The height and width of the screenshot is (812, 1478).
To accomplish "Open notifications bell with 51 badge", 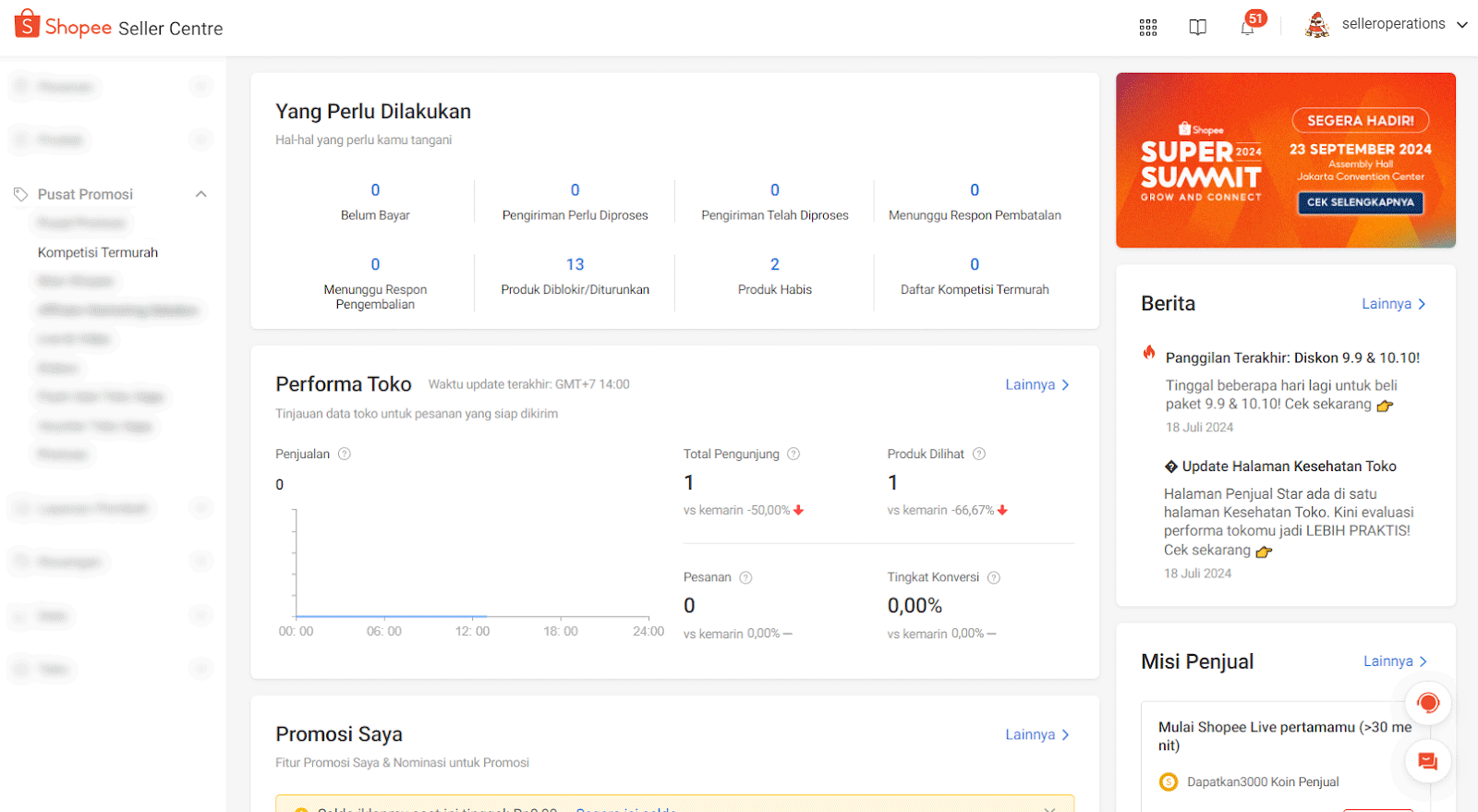I will click(1247, 27).
